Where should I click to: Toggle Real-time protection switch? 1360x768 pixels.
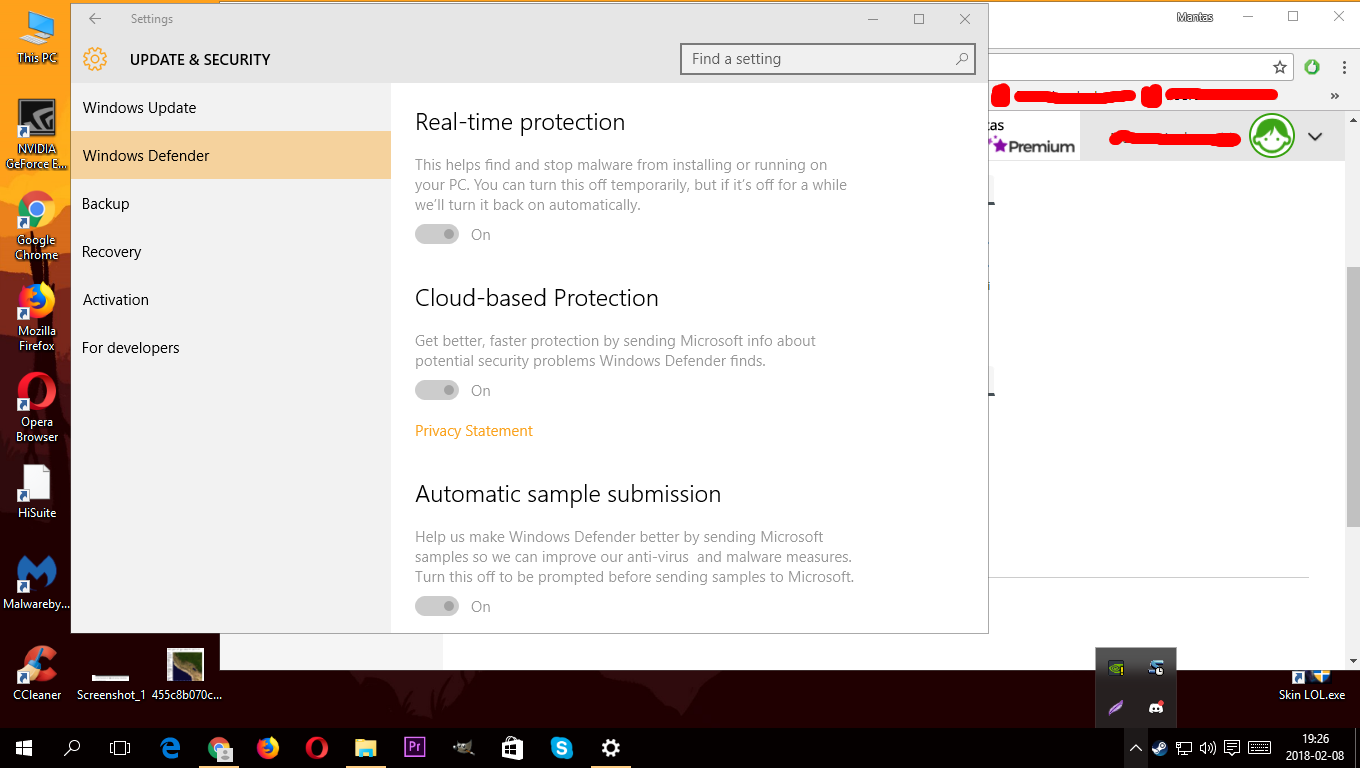point(437,234)
